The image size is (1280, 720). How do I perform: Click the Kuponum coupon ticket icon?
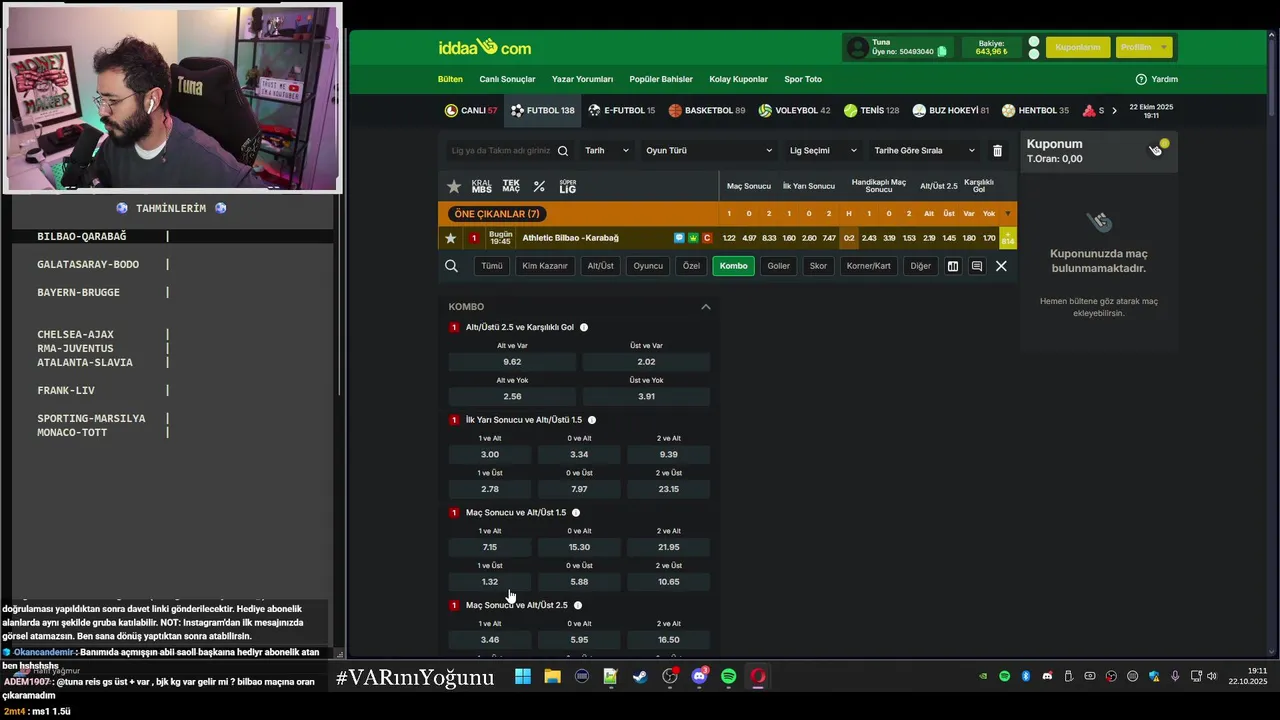coord(1158,148)
